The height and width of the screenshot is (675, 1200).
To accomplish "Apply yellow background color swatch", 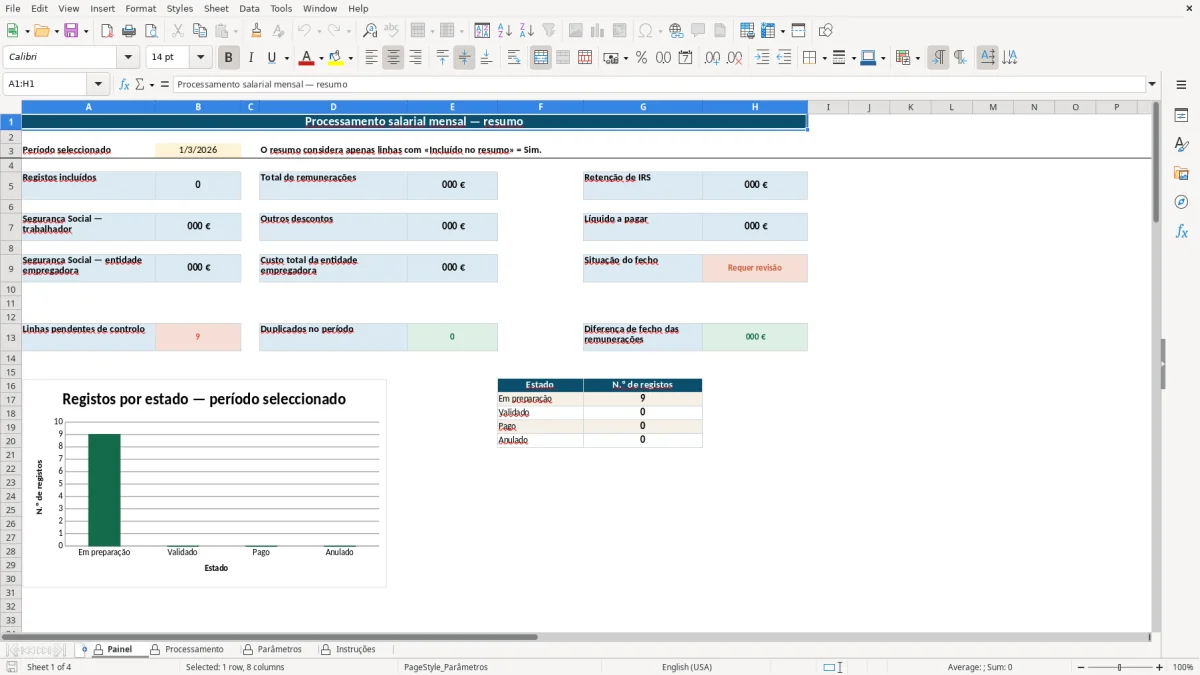I will (337, 58).
